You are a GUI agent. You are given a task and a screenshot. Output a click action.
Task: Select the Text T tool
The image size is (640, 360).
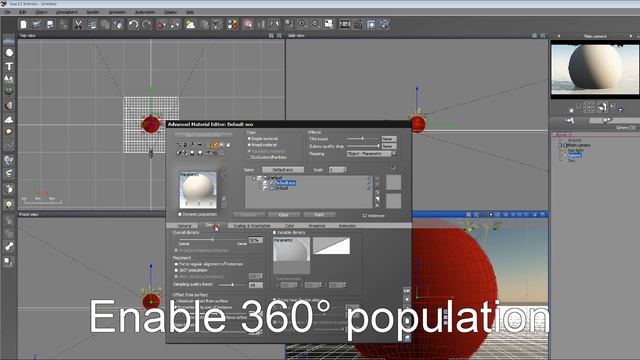[x=9, y=66]
